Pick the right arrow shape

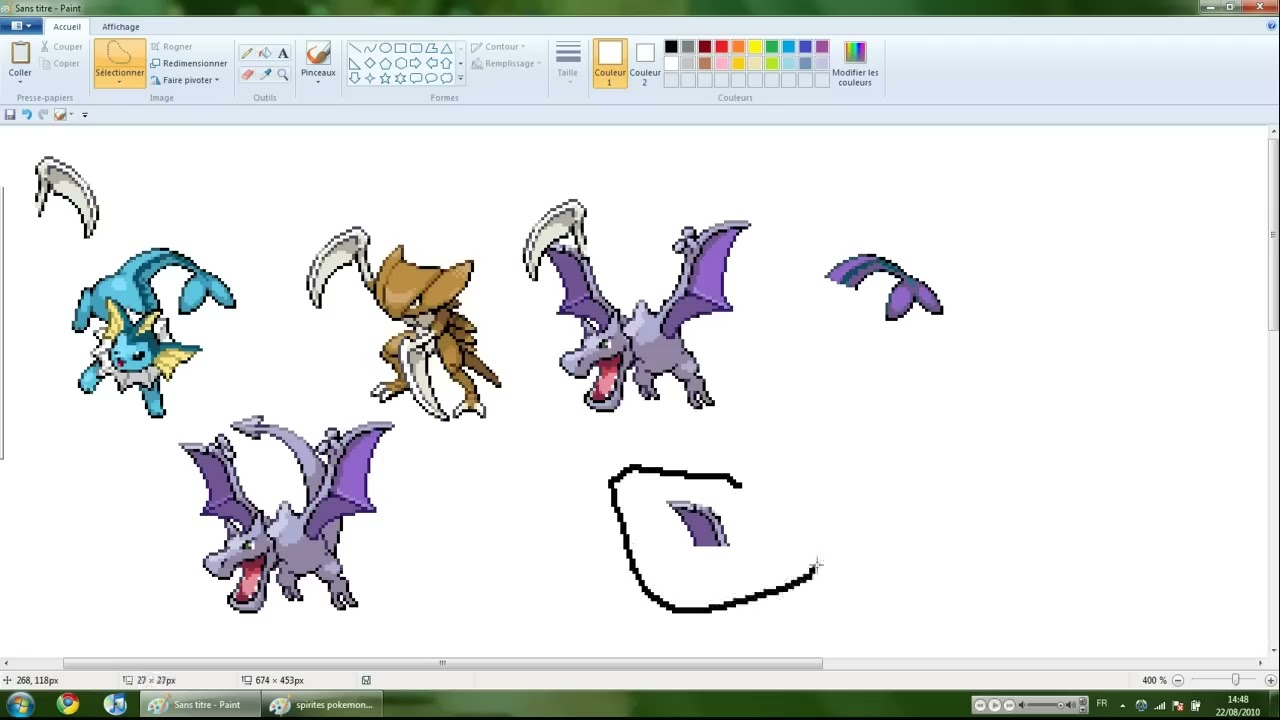[416, 63]
